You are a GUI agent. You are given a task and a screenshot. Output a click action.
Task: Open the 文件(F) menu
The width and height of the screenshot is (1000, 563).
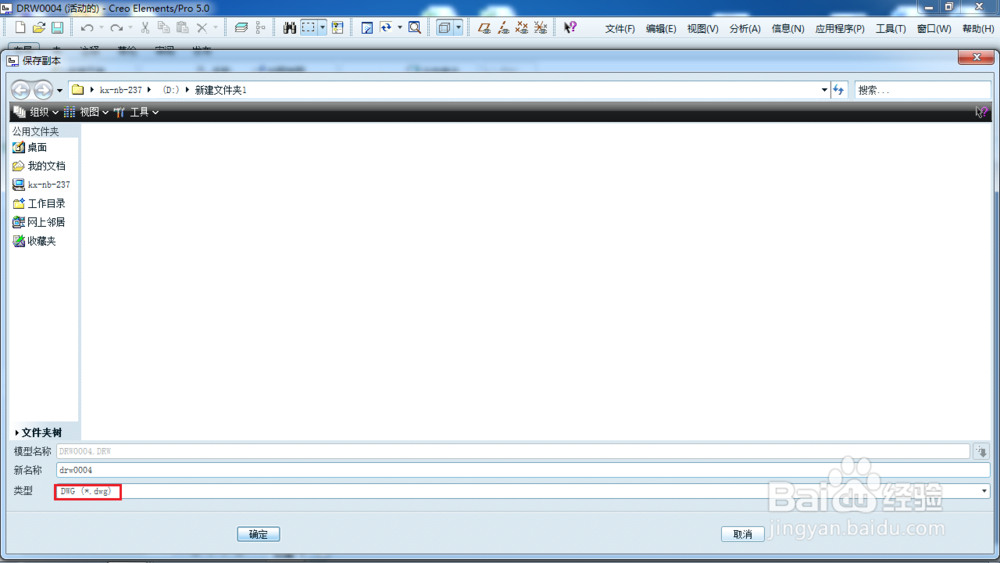pyautogui.click(x=620, y=29)
